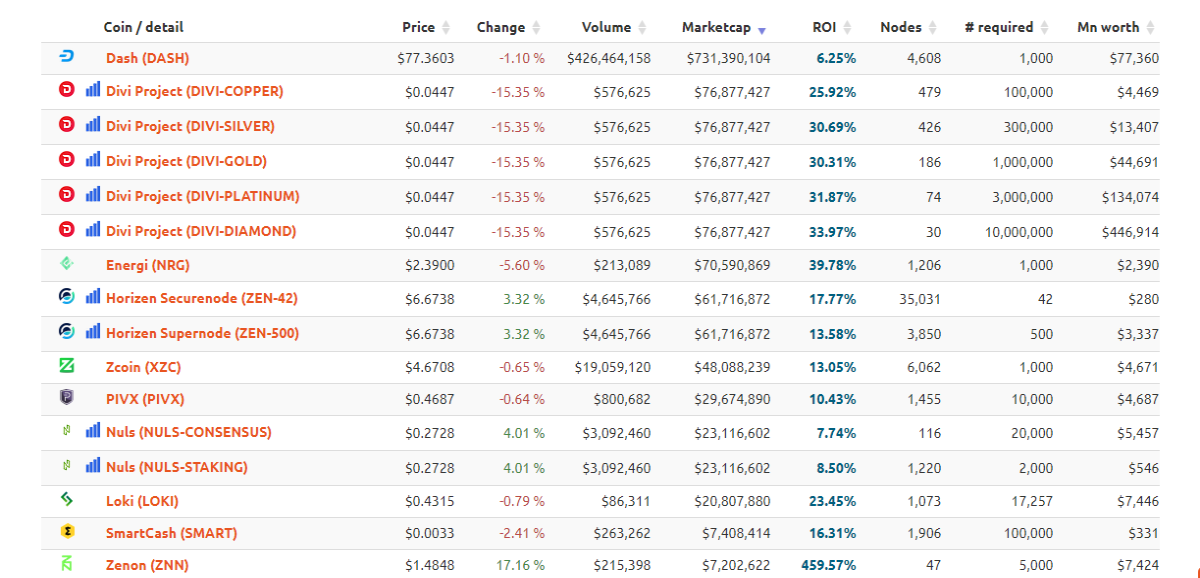Open Horizen Supernode (ZEN-500) link
The image size is (1200, 578).
pyautogui.click(x=202, y=333)
